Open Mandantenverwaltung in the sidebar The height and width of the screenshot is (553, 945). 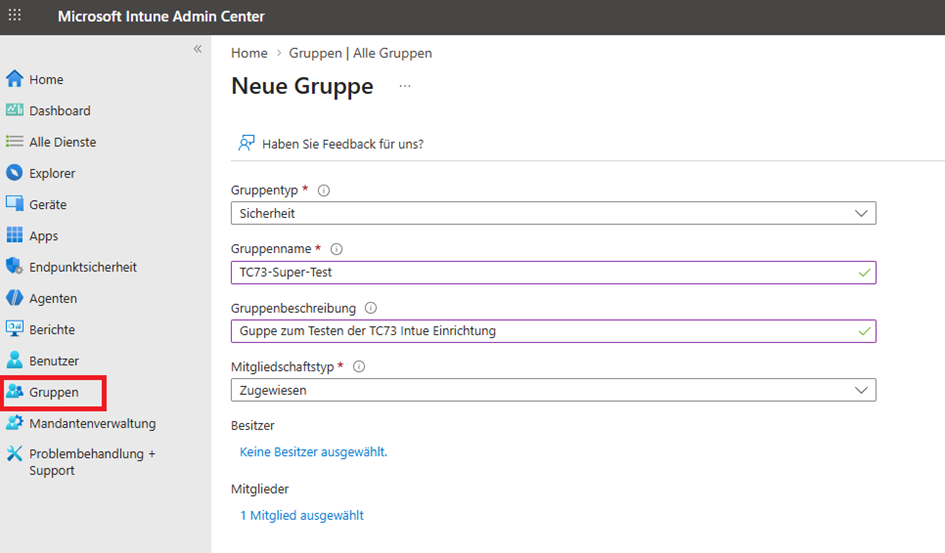coord(93,424)
